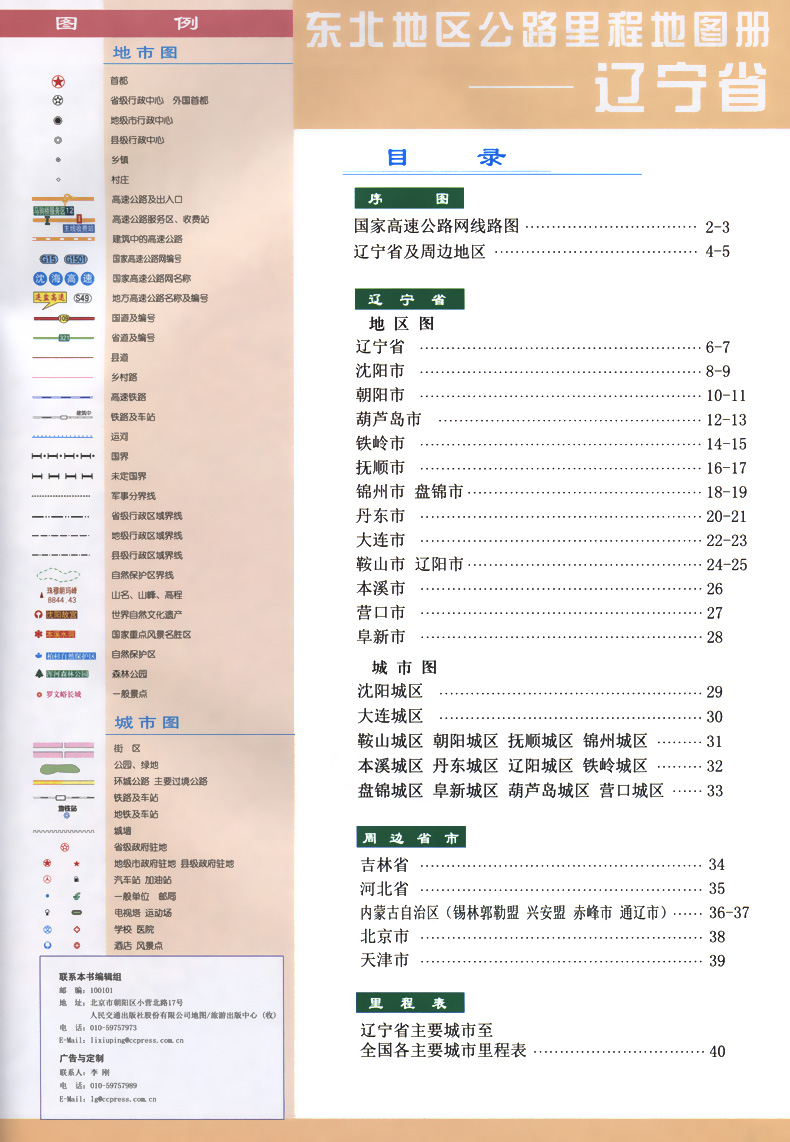Click the 周边省市 green section header
This screenshot has height=1142, width=790.
[x=411, y=838]
